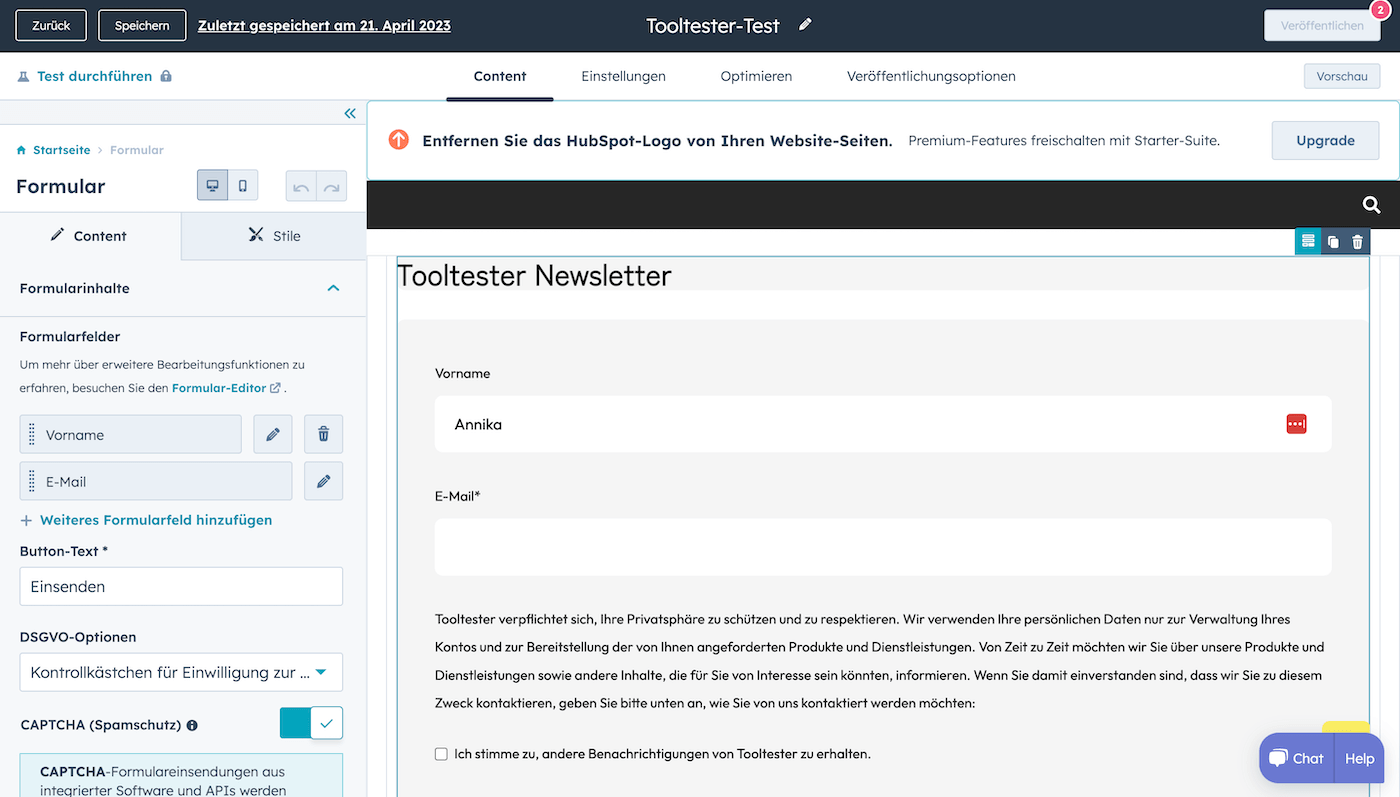Click the Upgrade button in the banner
Viewport: 1400px width, 797px height.
(1325, 140)
